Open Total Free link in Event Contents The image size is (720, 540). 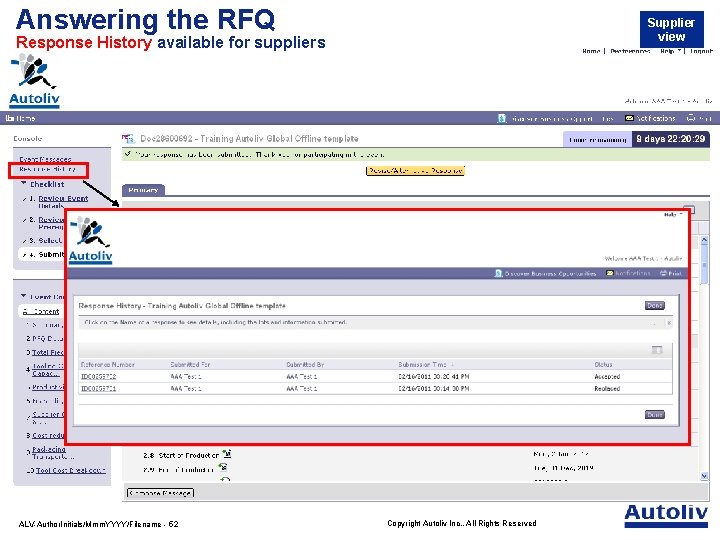click(x=48, y=353)
